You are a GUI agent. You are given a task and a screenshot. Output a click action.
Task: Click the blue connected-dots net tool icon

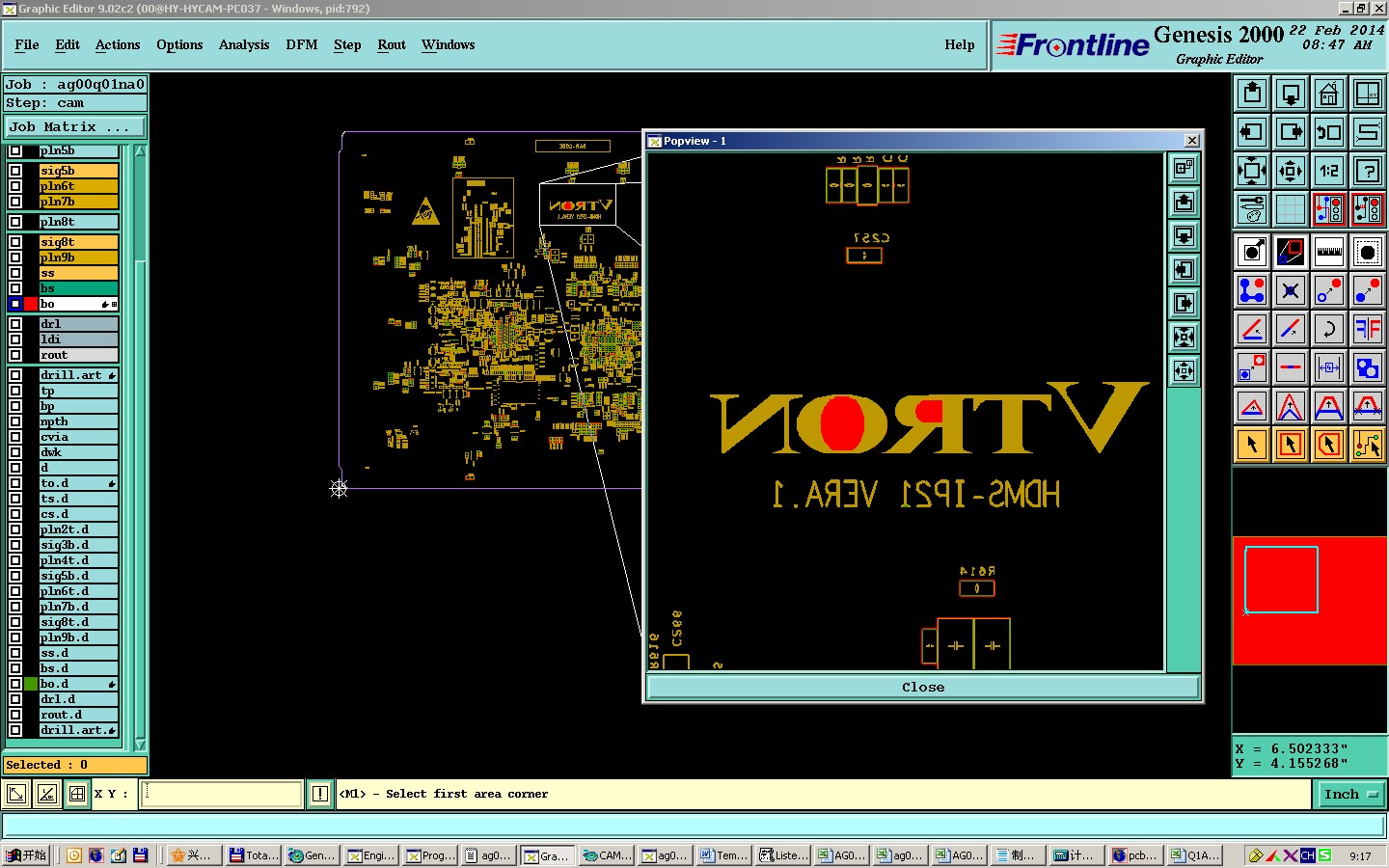click(x=1252, y=290)
